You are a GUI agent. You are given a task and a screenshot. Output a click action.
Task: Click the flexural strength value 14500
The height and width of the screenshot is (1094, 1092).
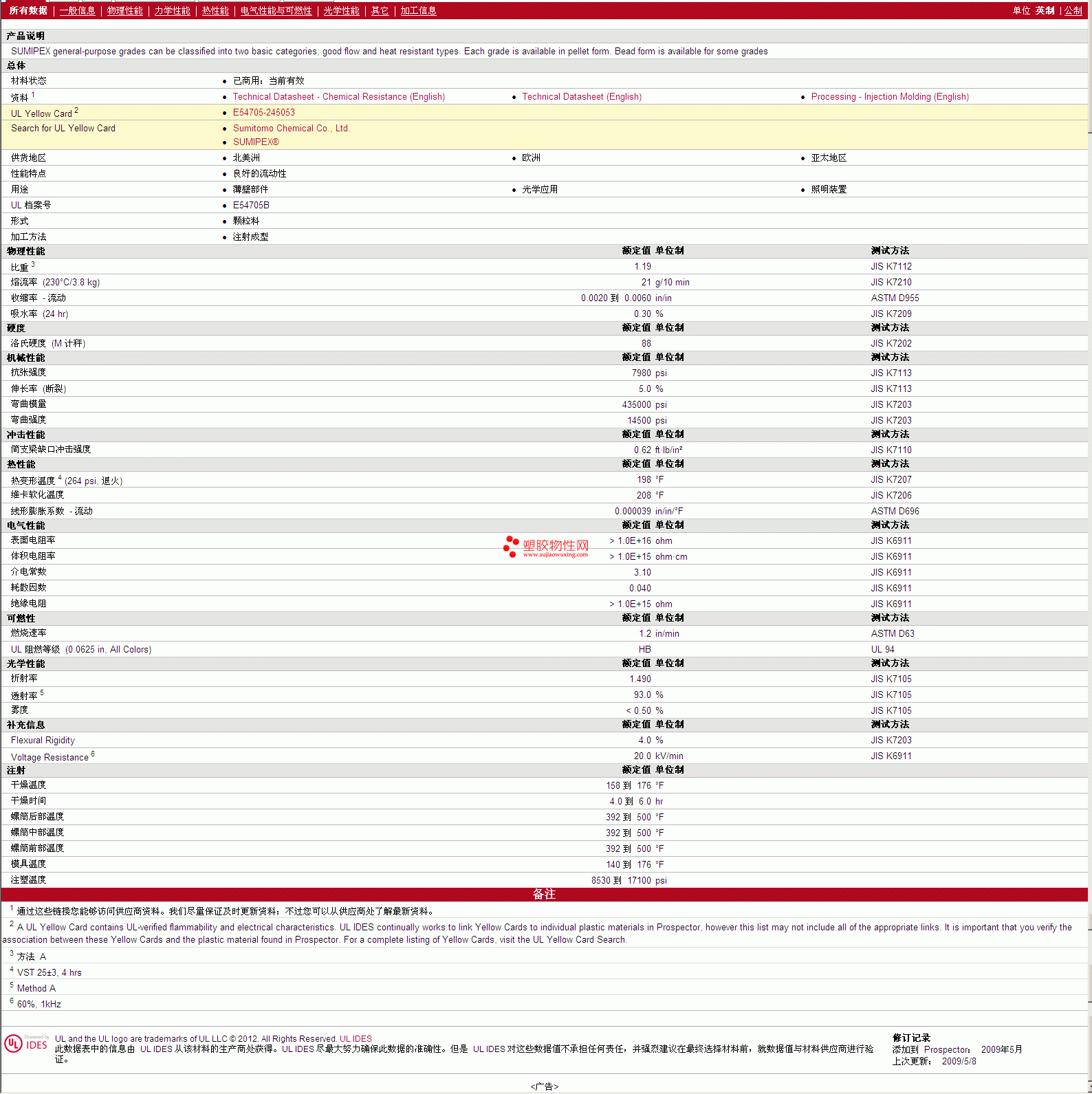[640, 421]
